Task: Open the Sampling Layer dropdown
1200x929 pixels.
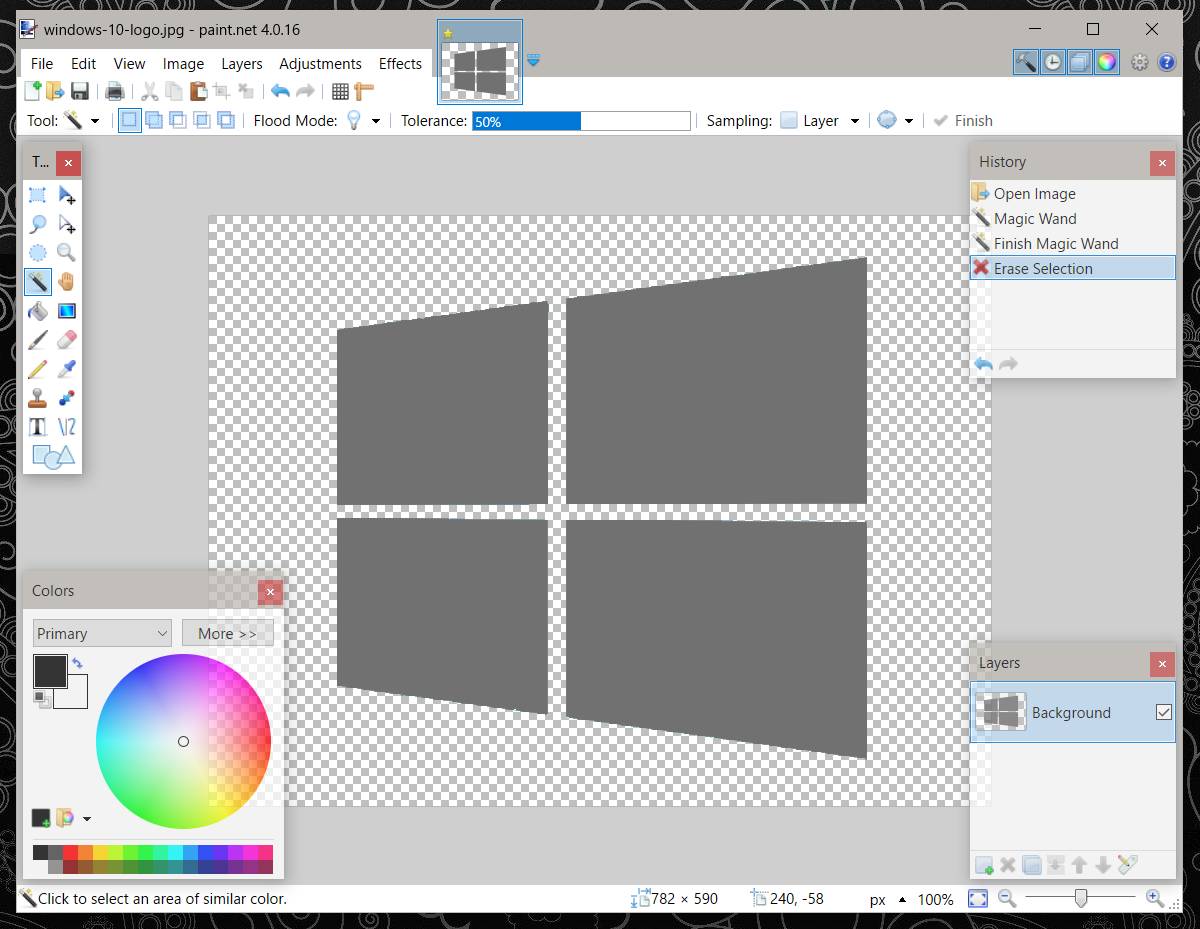Action: coord(855,120)
